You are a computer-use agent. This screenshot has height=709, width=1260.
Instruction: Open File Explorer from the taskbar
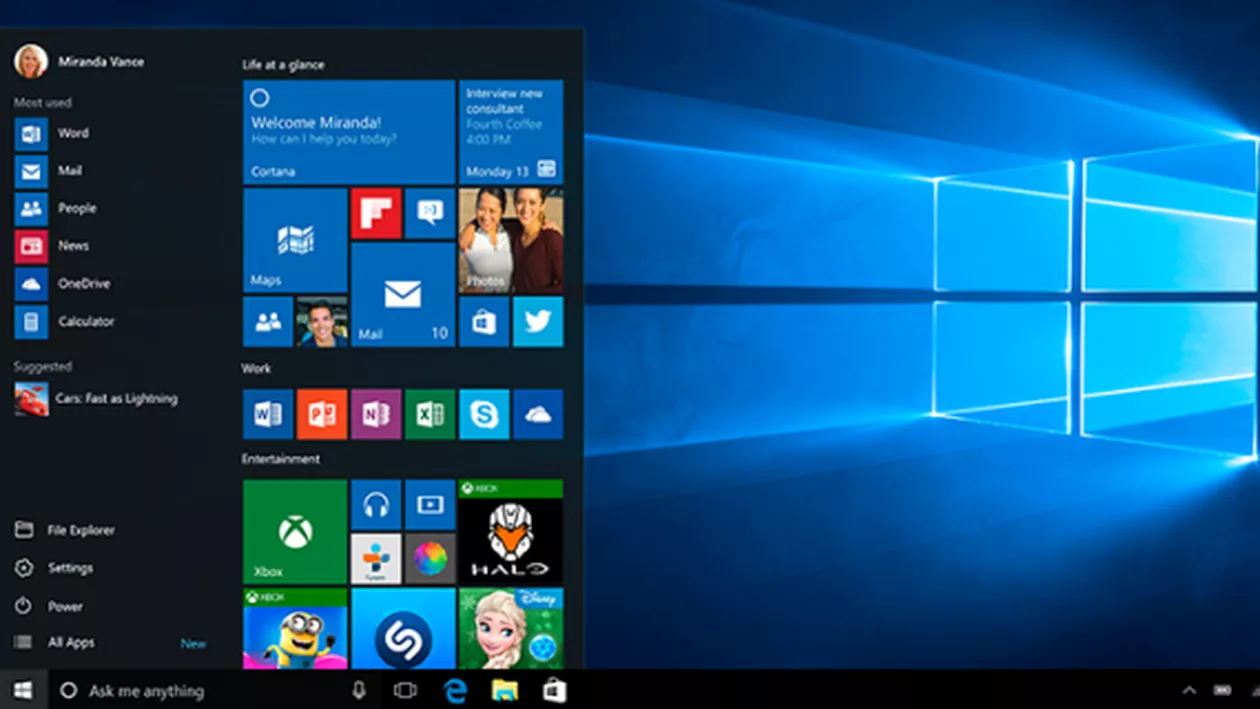[505, 690]
